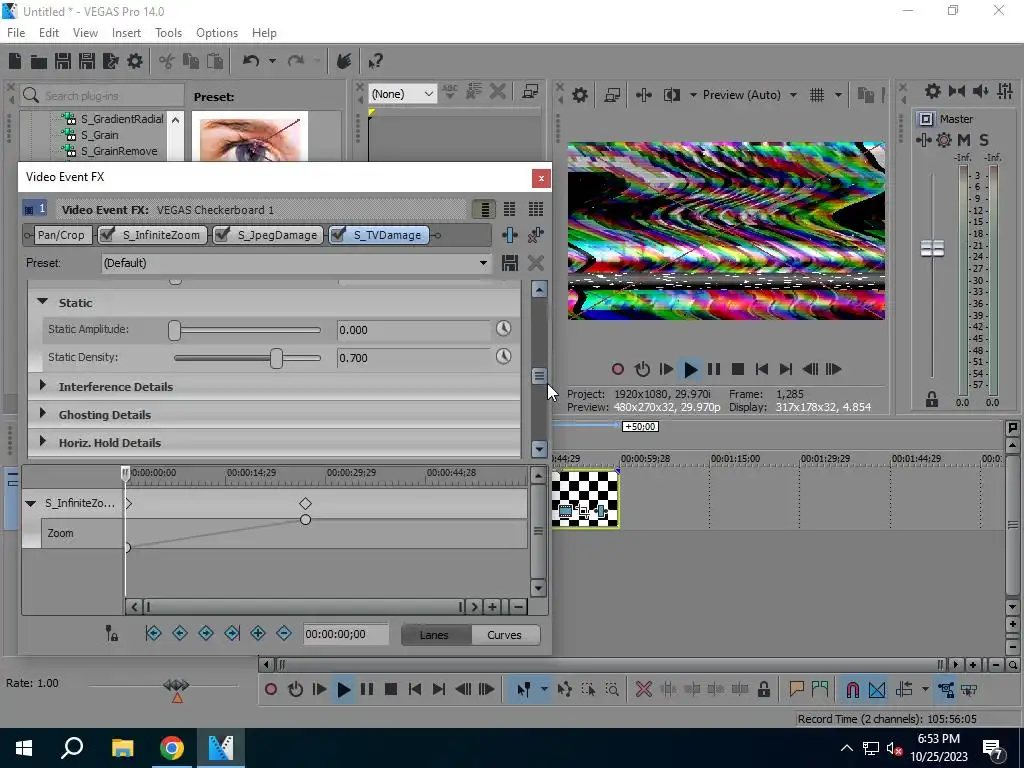Image resolution: width=1024 pixels, height=768 pixels.
Task: Delete the preset with X icon
Action: 536,263
